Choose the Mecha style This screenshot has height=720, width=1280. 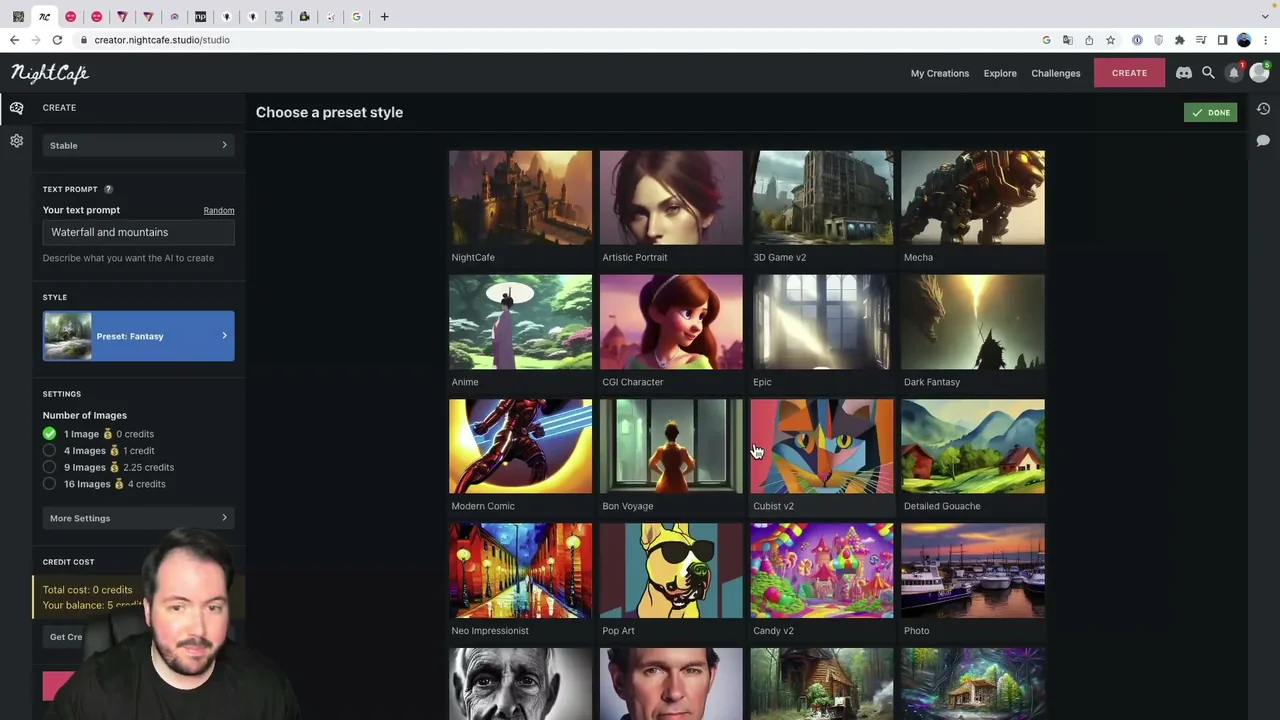(973, 206)
